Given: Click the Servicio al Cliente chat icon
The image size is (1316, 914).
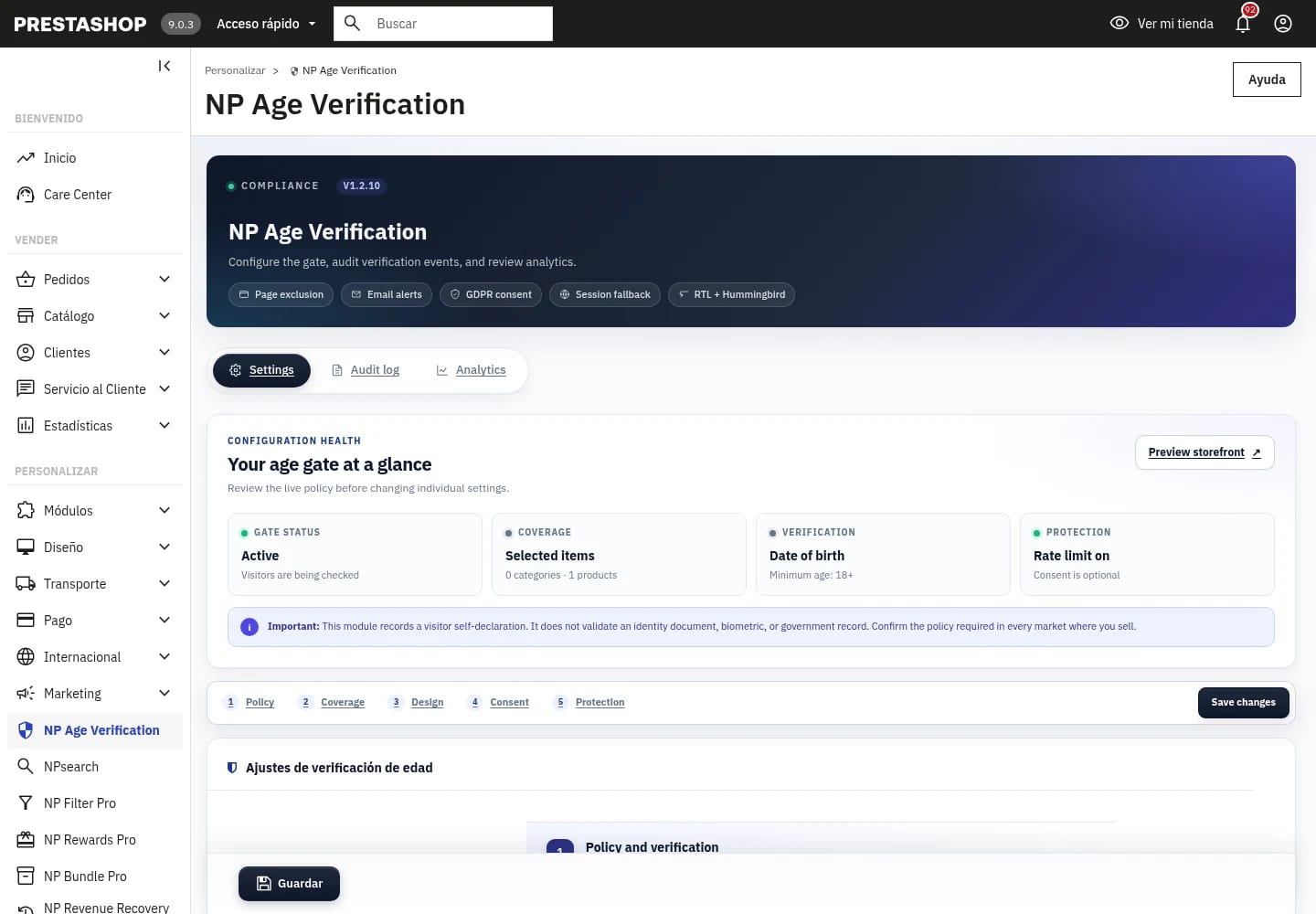Looking at the screenshot, I should click(26, 389).
